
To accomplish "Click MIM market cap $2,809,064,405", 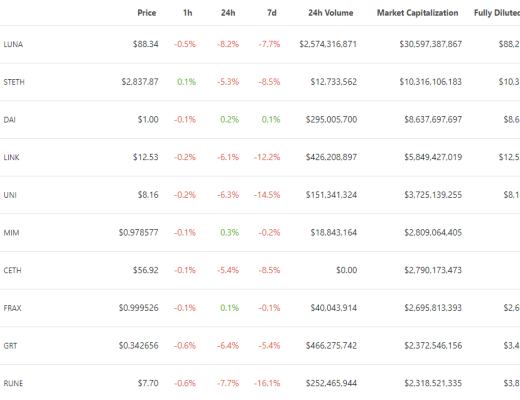I will click(433, 232).
